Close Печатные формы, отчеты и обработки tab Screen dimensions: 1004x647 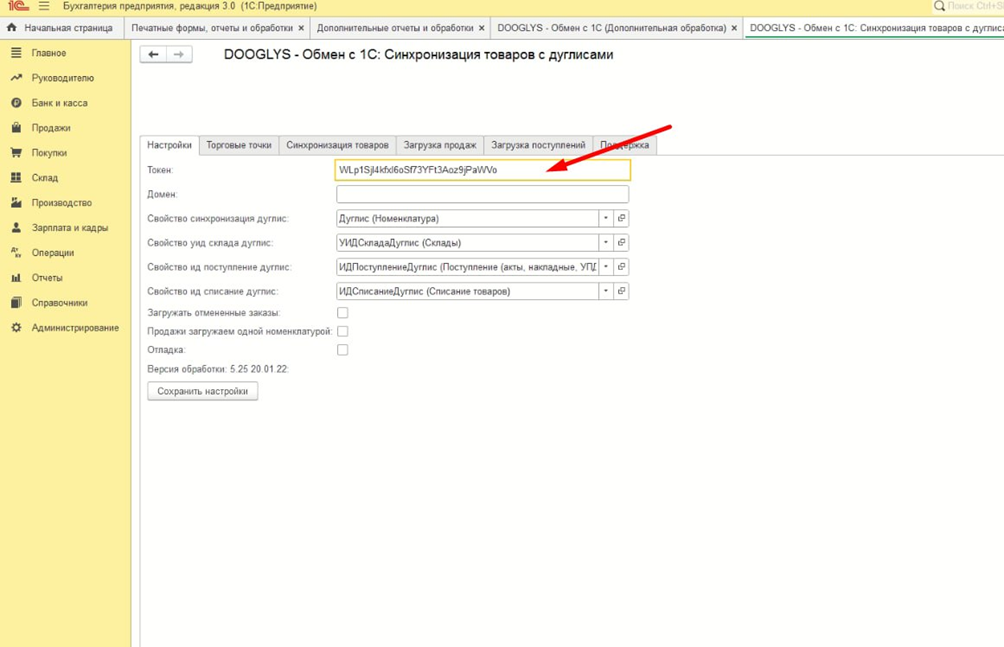coord(301,28)
